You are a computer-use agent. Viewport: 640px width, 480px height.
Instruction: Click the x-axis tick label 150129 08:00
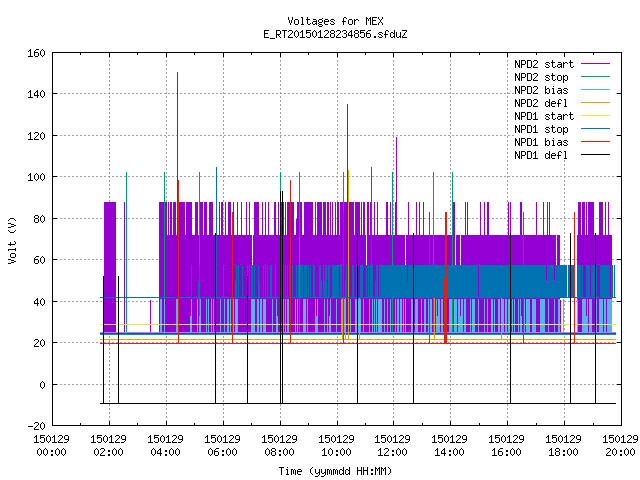(x=279, y=446)
